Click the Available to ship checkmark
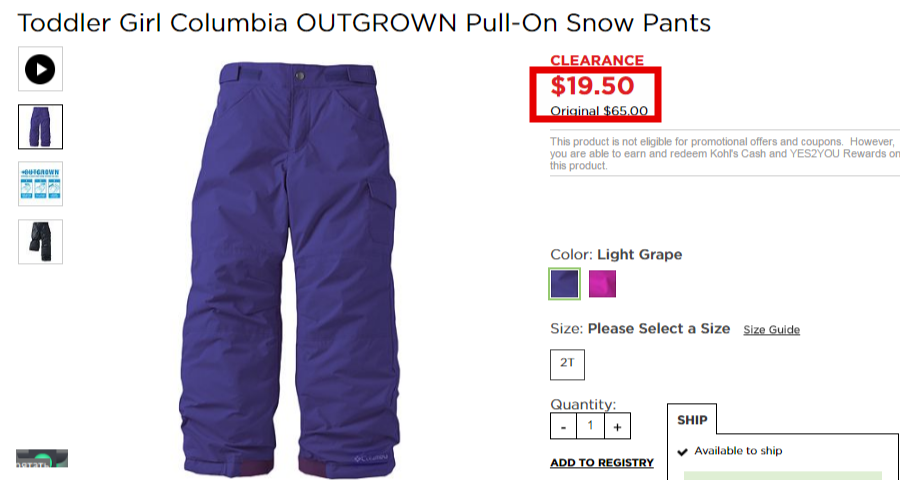 (x=682, y=452)
